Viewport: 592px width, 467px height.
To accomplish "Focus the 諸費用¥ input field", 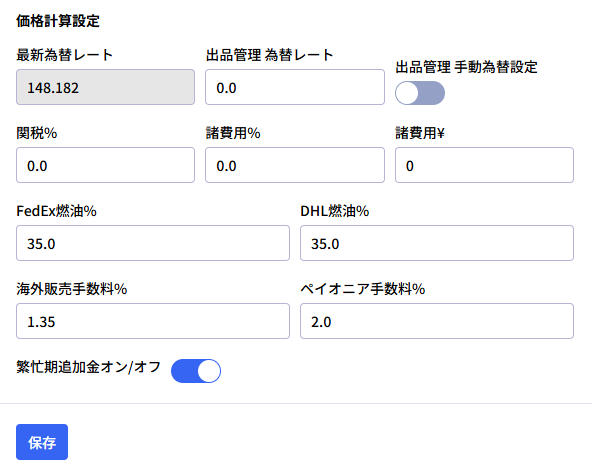I will tap(484, 165).
